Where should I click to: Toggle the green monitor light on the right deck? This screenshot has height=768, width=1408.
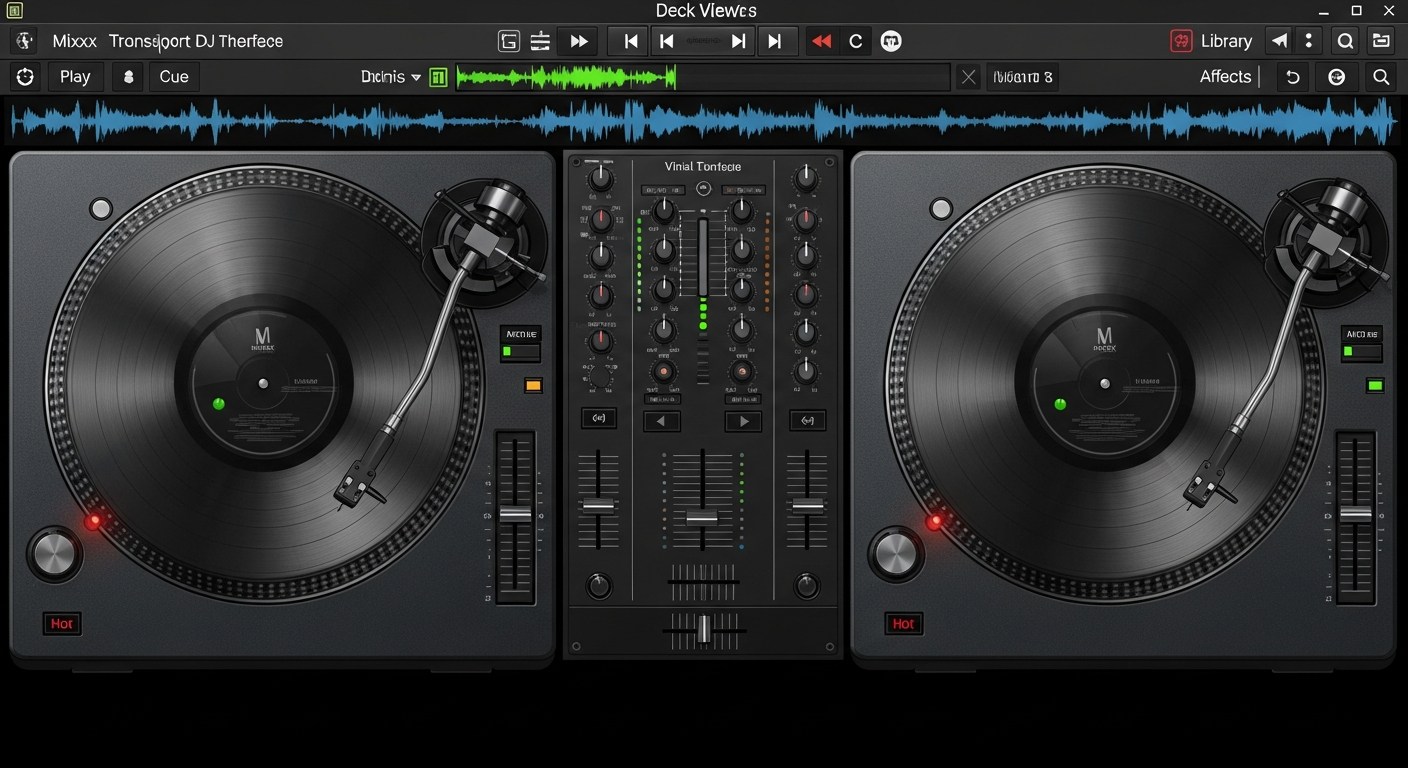coord(1374,385)
